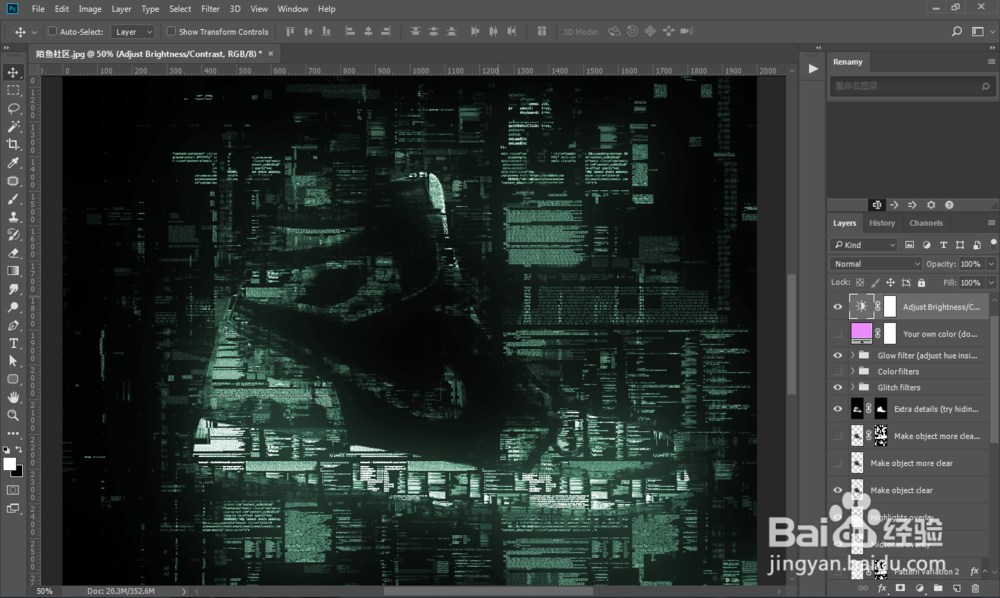Click the play button on collapsed panel
Screen dimensions: 1000x598
click(813, 69)
